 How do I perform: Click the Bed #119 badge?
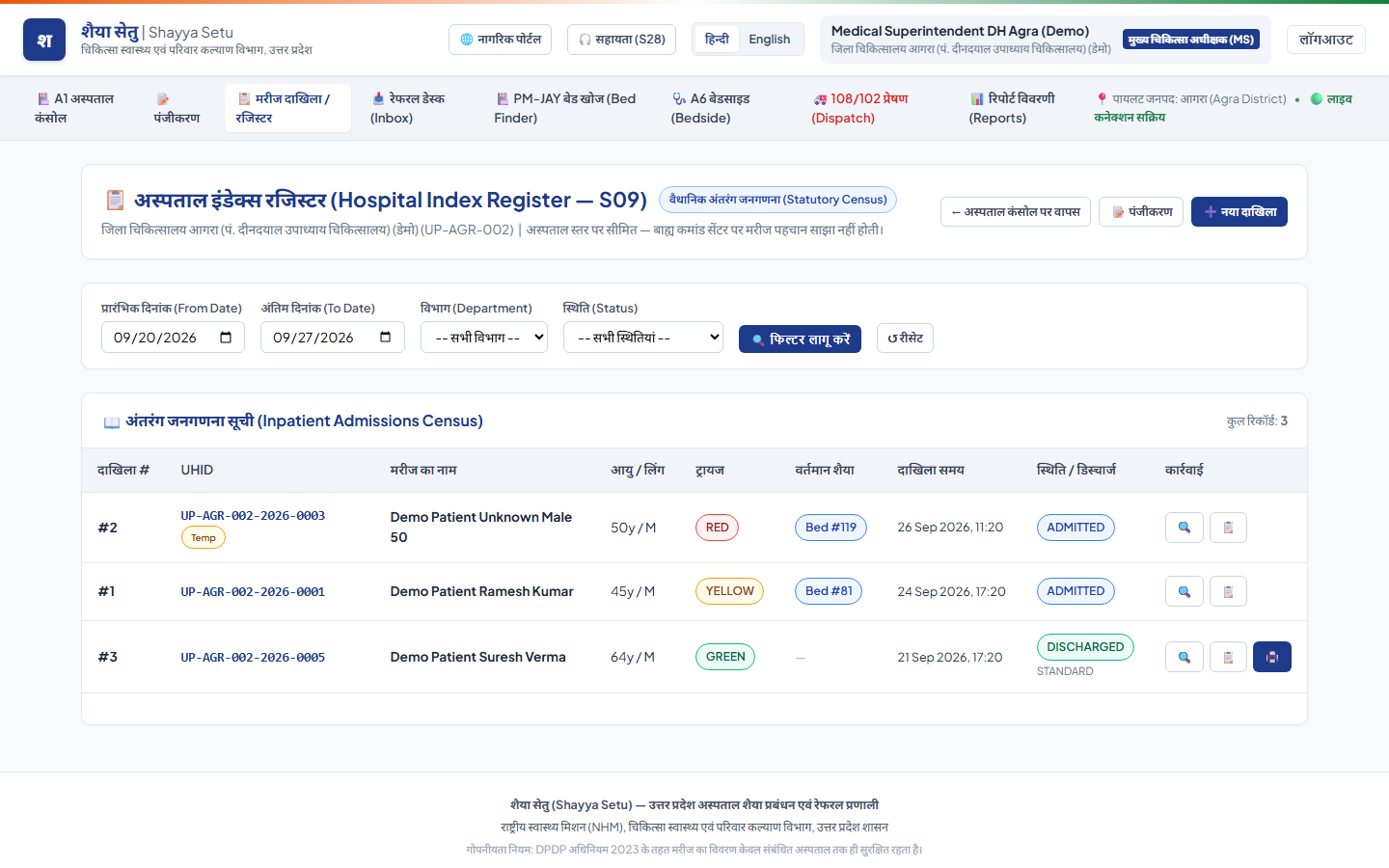[831, 528]
